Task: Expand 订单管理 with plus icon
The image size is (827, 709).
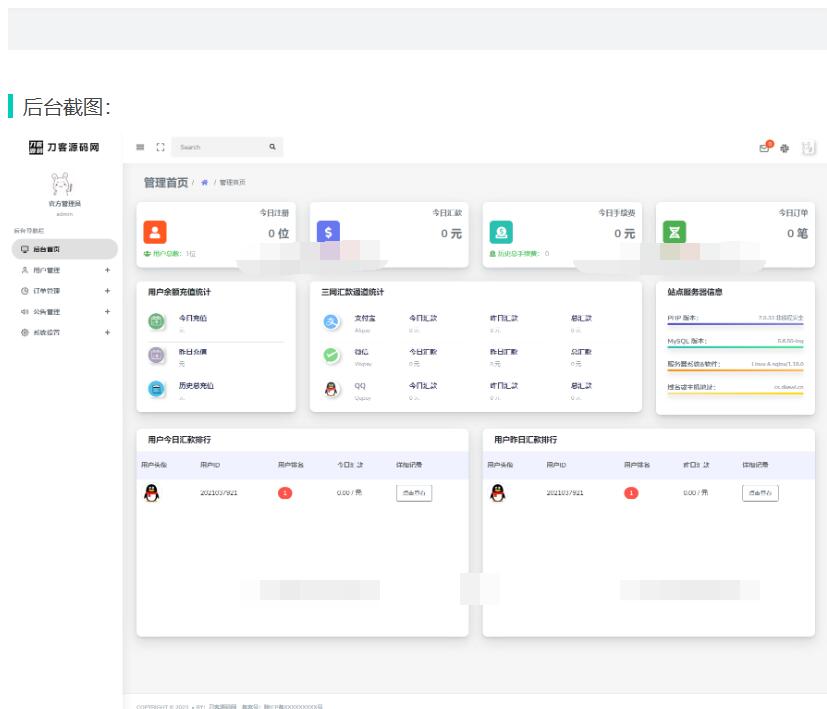Action: tap(107, 291)
